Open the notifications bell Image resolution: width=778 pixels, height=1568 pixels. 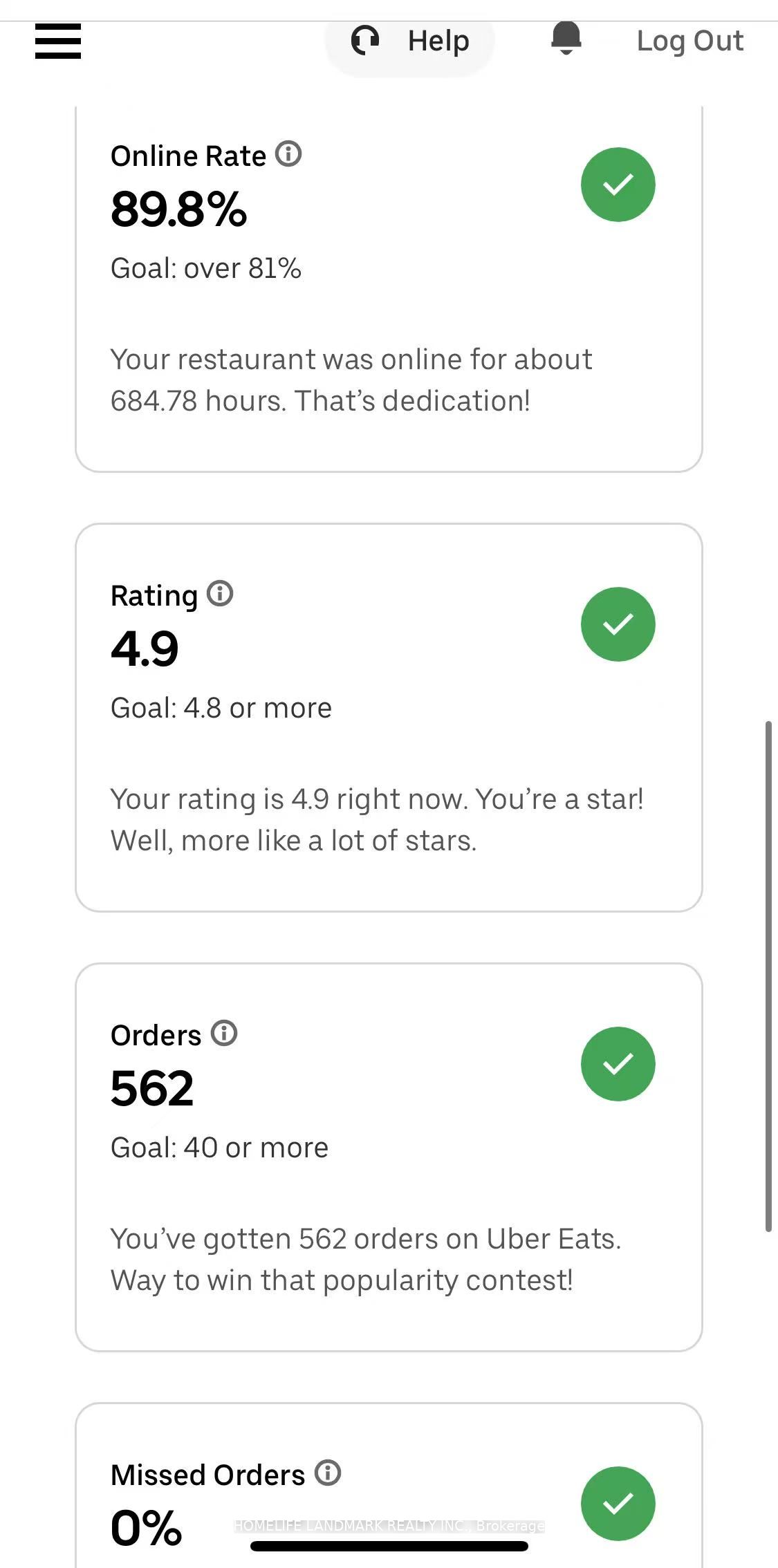click(566, 39)
